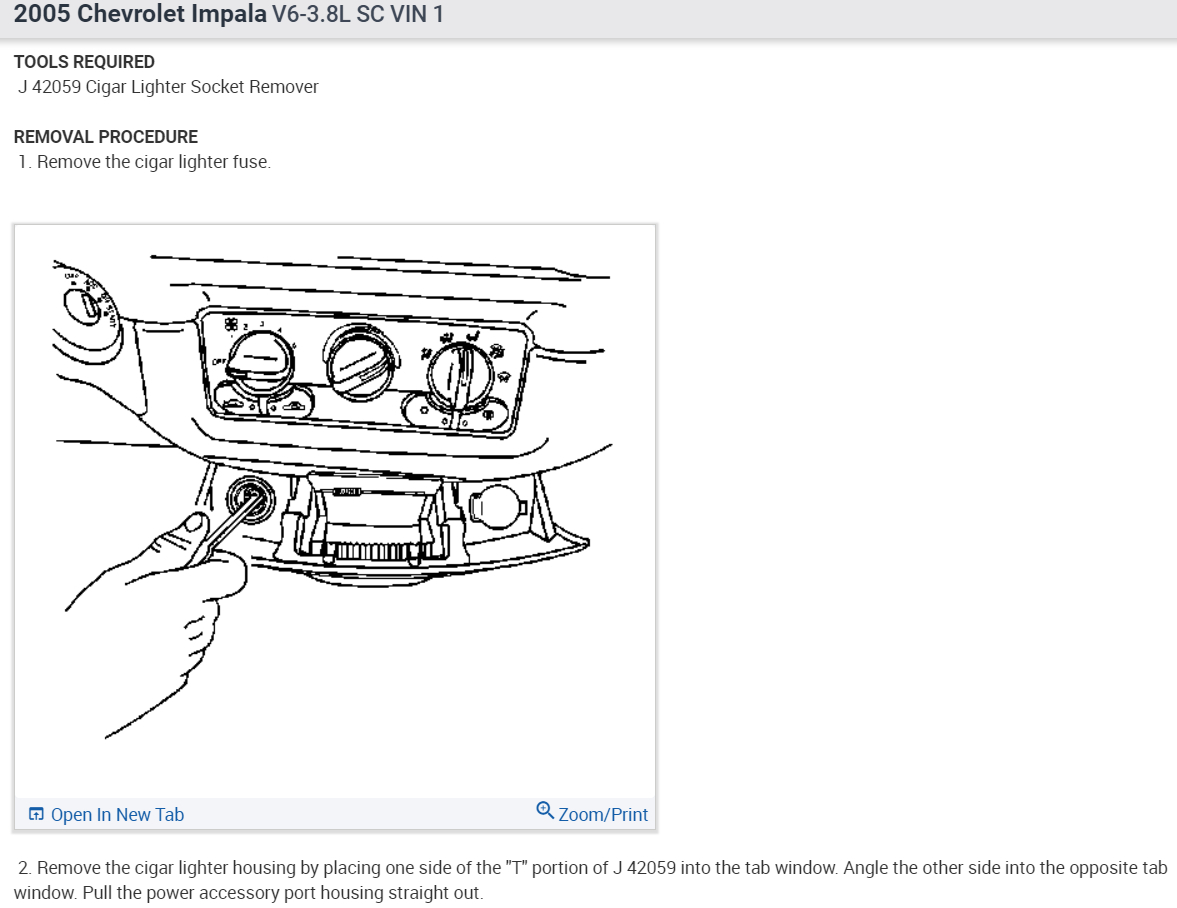Image resolution: width=1177 pixels, height=908 pixels.
Task: Select the REMOVAL PROCEDURE heading
Action: [x=106, y=137]
